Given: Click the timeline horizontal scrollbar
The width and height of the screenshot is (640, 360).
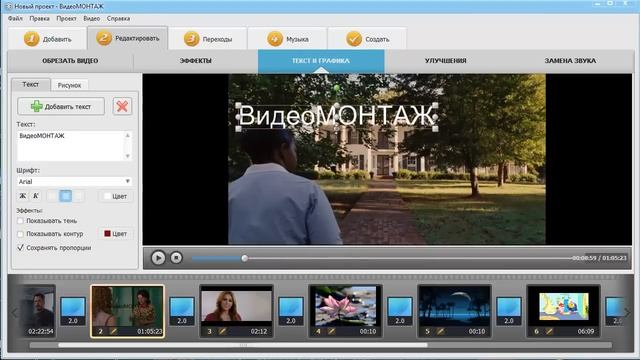Looking at the screenshot, I should [x=243, y=345].
